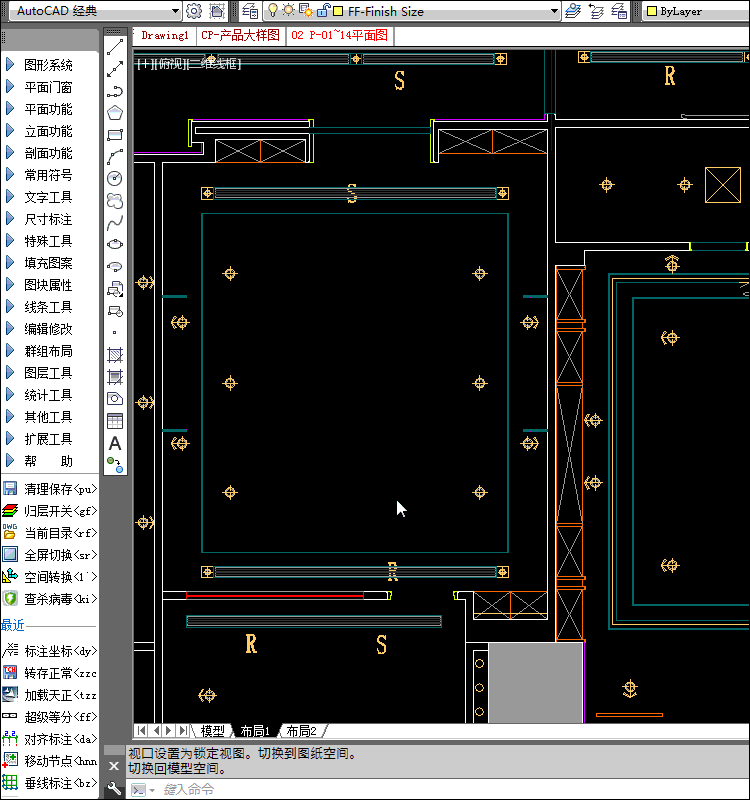750x800 pixels.
Task: Click 全屏切换<sr> command
Action: [49, 555]
